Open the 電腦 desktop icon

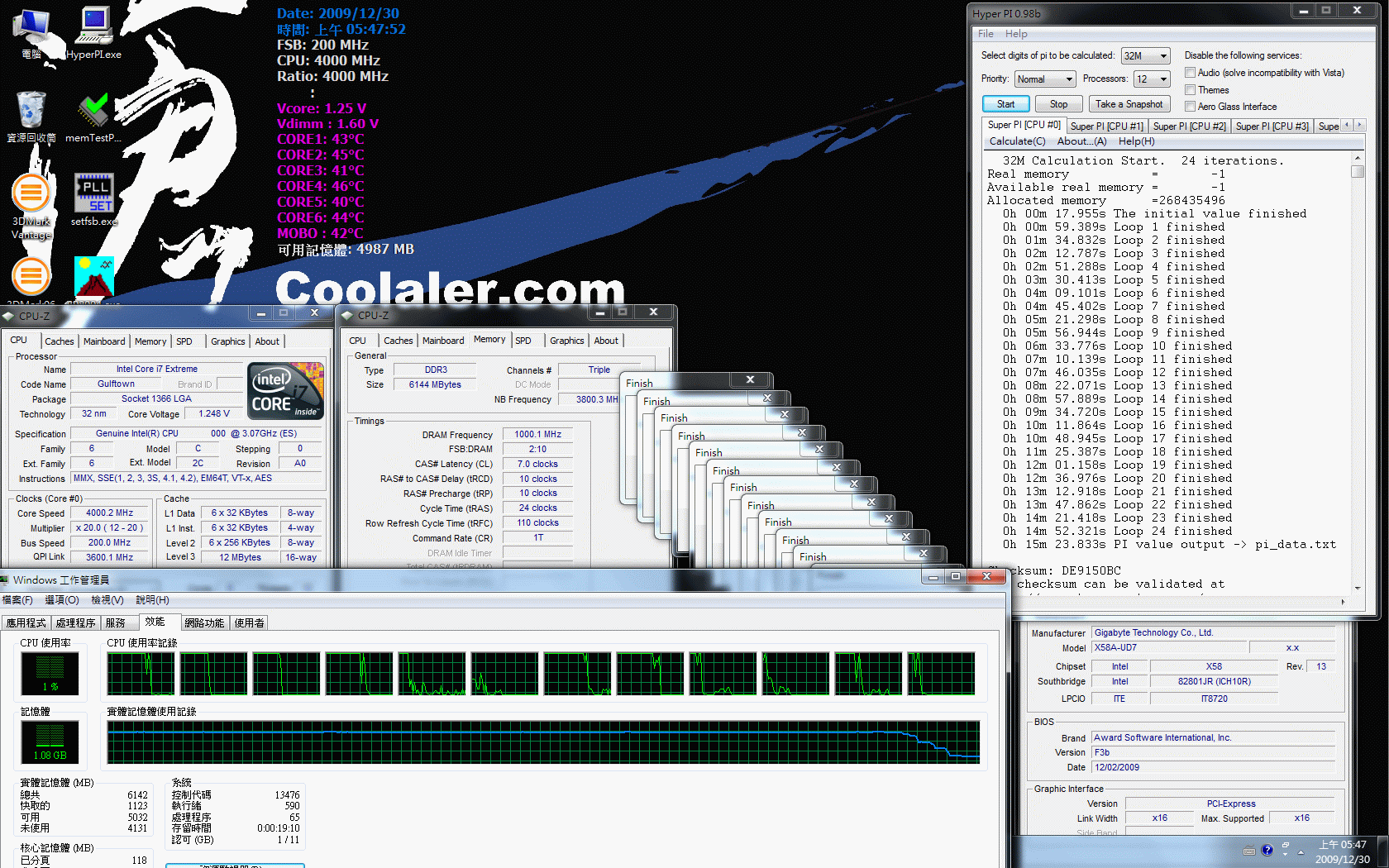point(31,34)
